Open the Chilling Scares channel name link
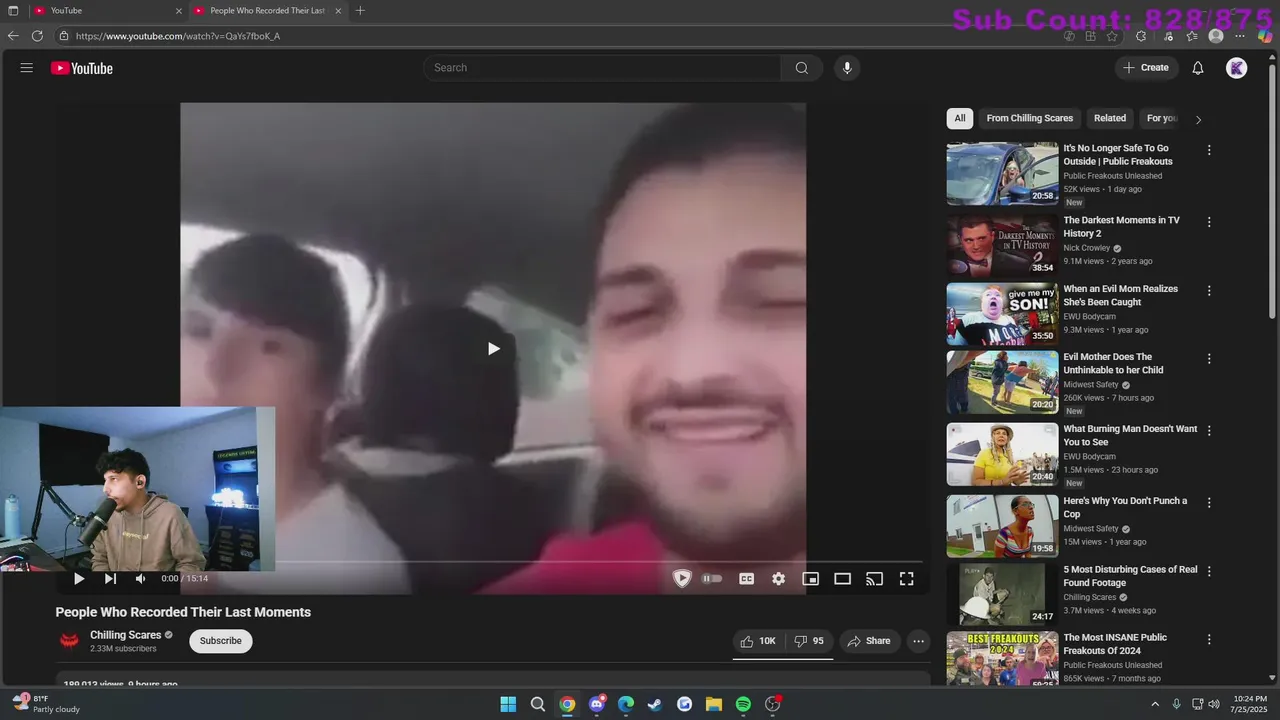1280x720 pixels. [x=126, y=635]
